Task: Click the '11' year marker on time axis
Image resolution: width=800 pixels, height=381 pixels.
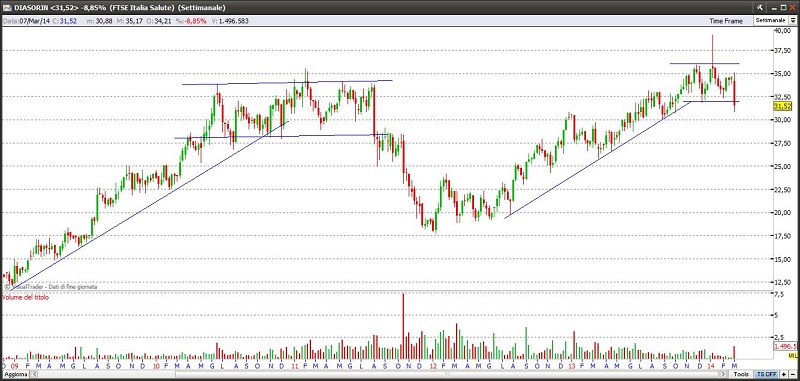Action: (x=295, y=366)
